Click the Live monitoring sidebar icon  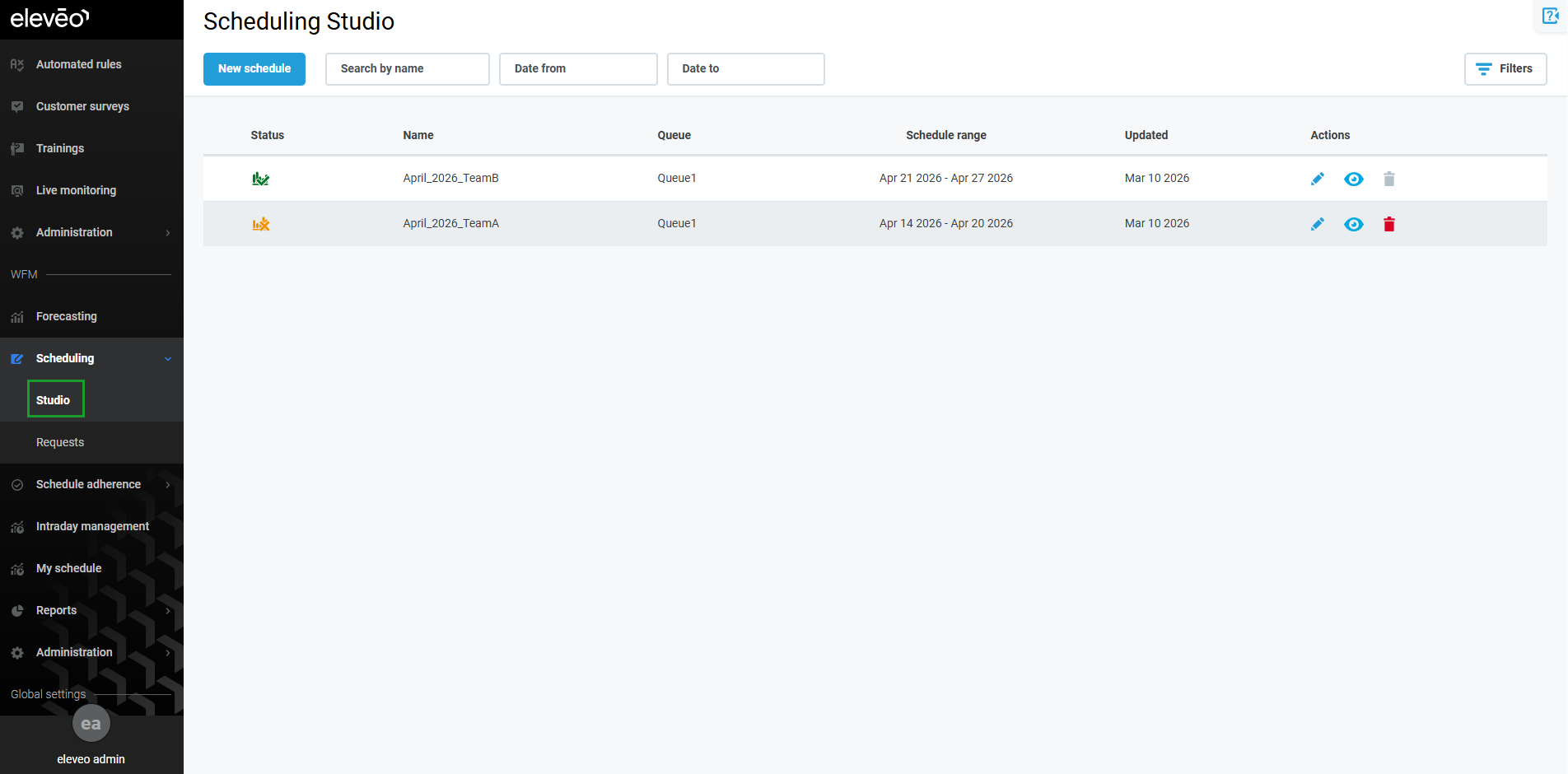tap(17, 190)
